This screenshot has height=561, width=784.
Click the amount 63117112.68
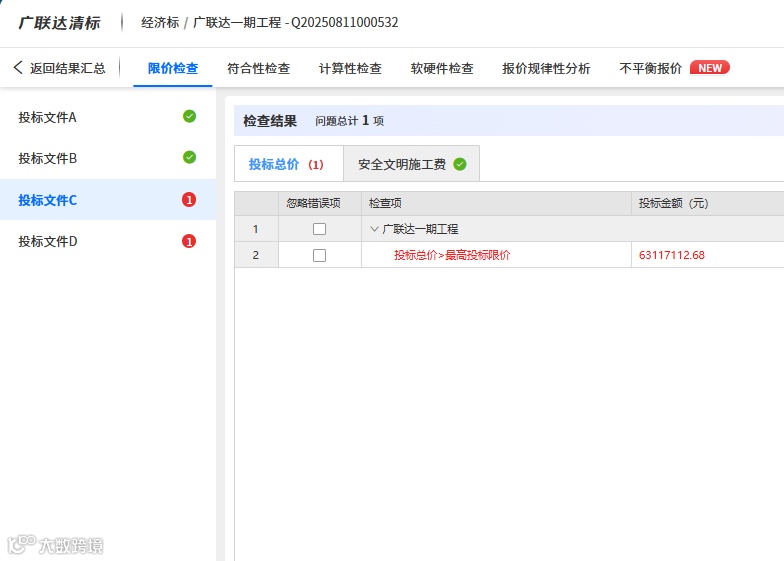coord(672,255)
